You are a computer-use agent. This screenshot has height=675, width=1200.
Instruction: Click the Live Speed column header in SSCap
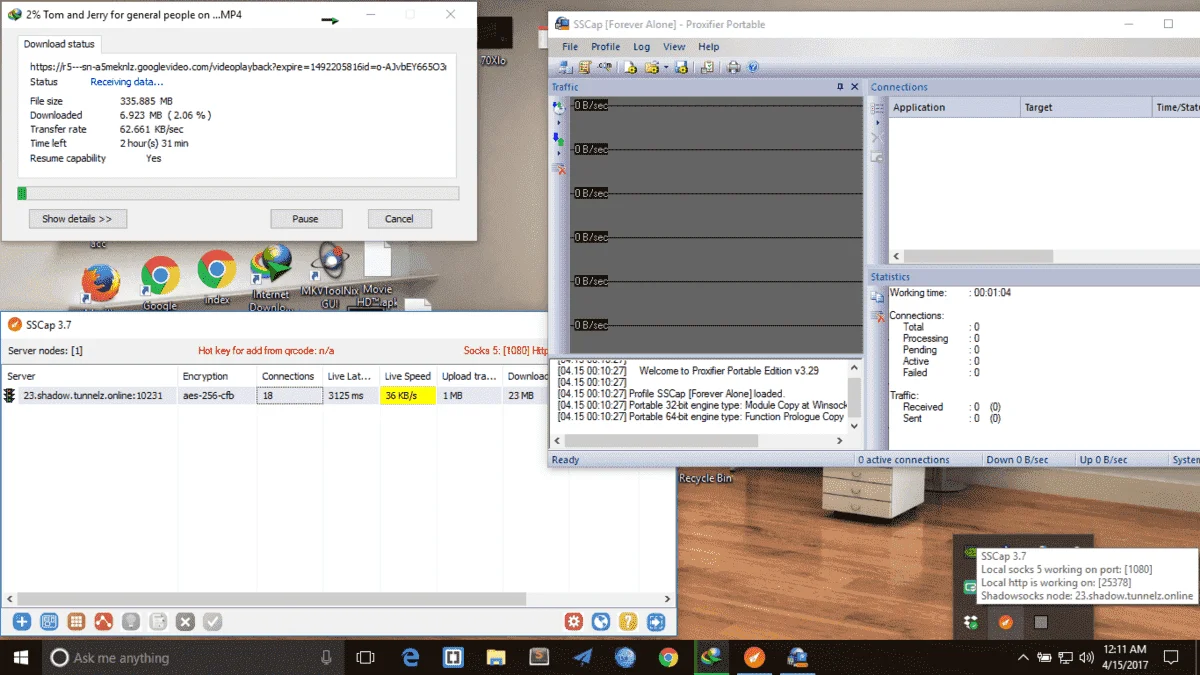tap(408, 376)
